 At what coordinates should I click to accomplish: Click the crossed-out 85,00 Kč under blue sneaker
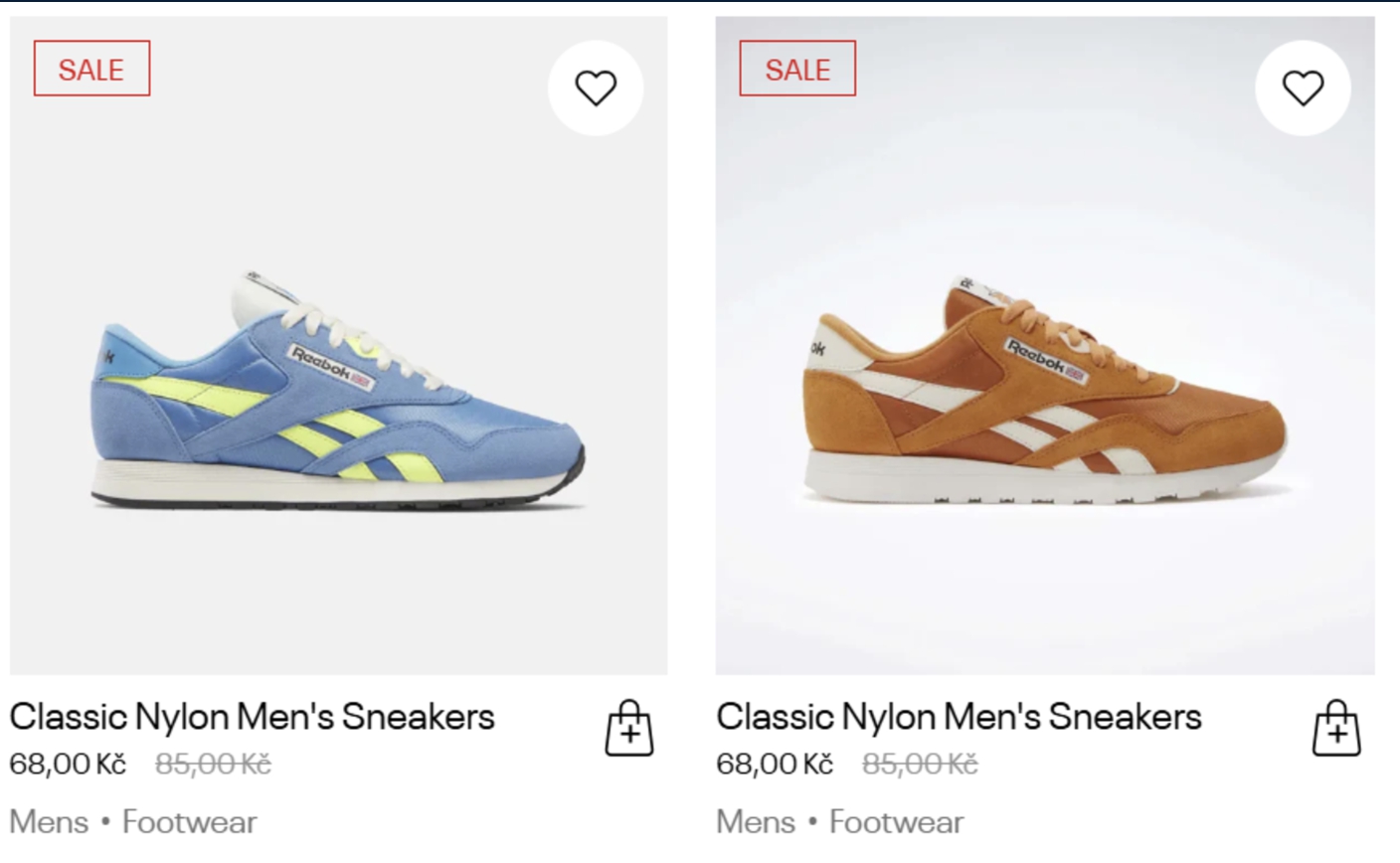(213, 764)
